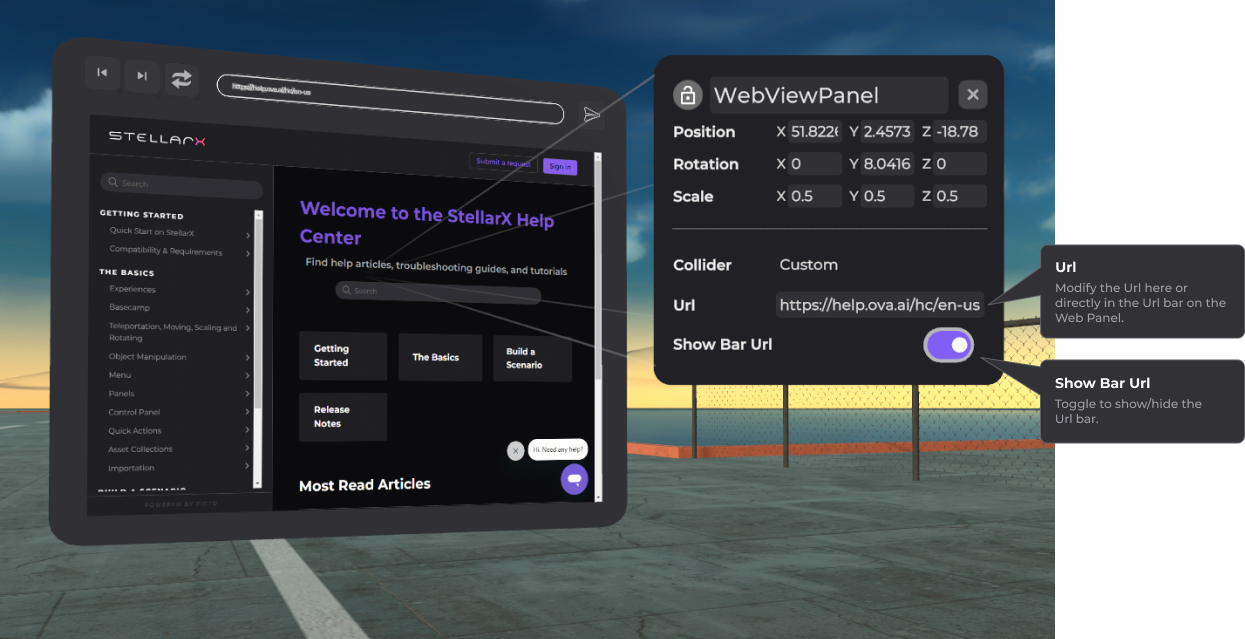Click the Sign in button
Image resolution: width=1245 pixels, height=639 pixels.
click(x=560, y=167)
